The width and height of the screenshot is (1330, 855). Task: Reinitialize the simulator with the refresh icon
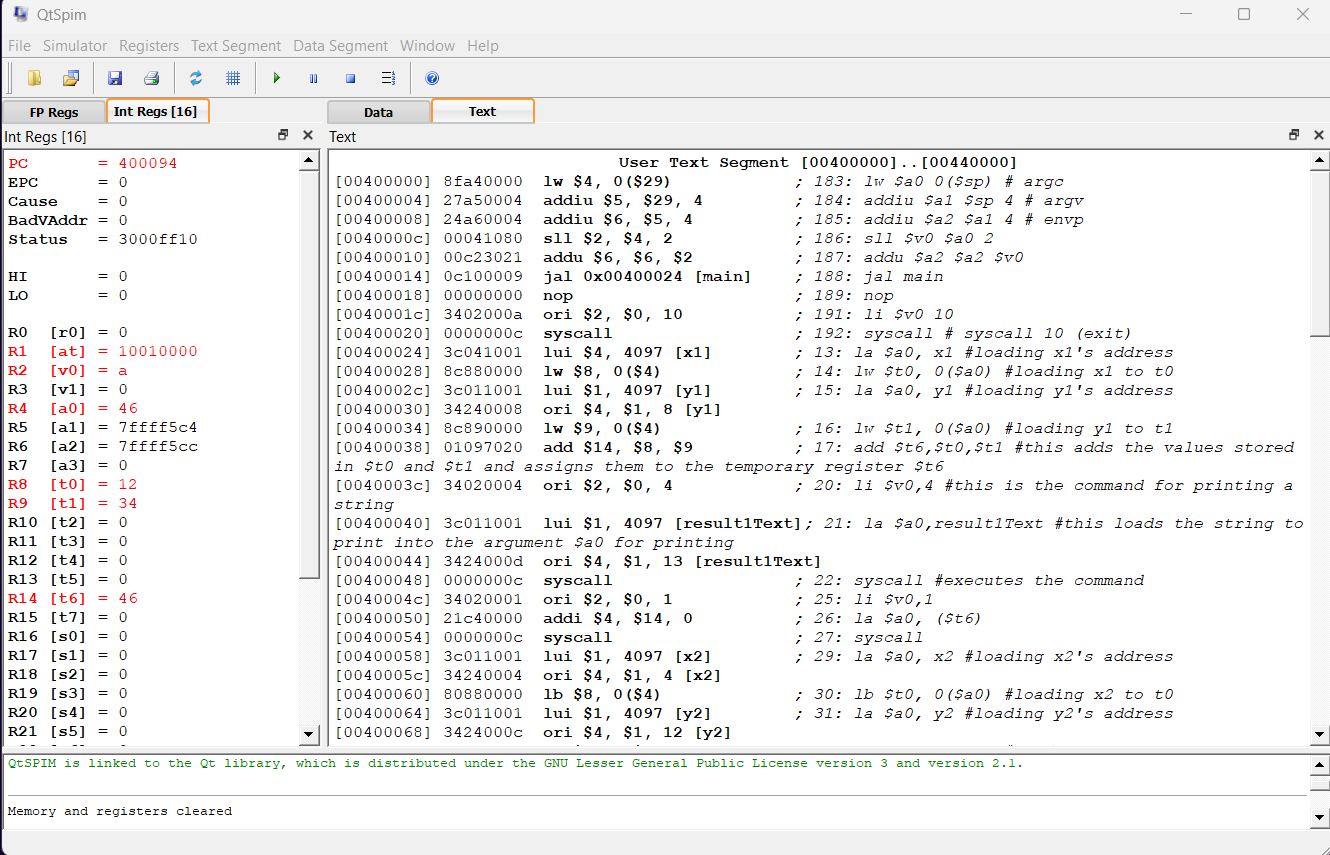coord(196,77)
